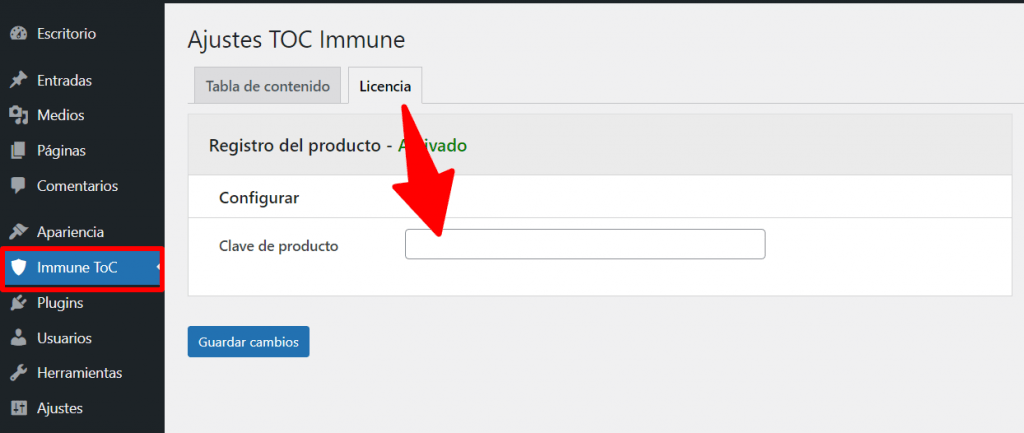Image resolution: width=1024 pixels, height=433 pixels.
Task: Click the Herramientas wrench icon
Action: click(x=18, y=373)
